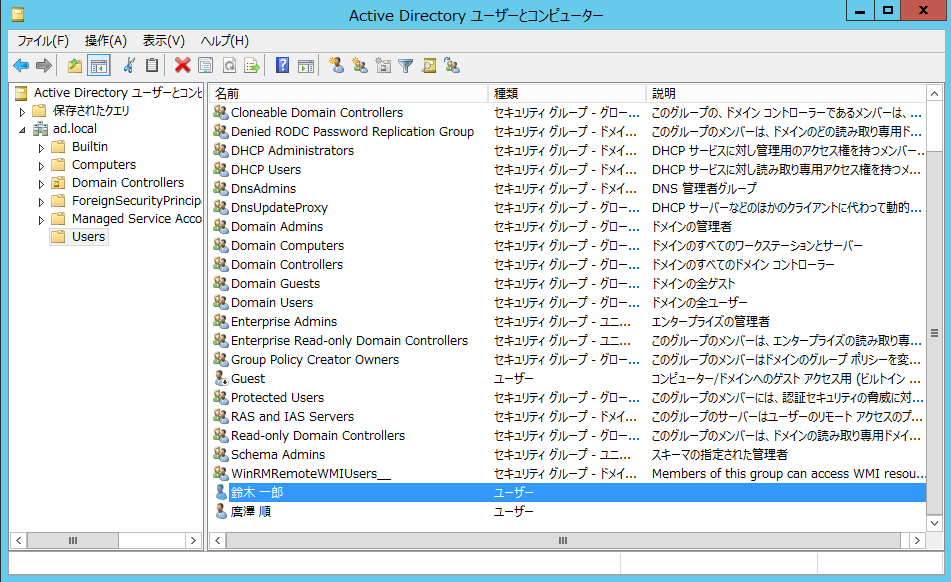
Task: Select 保存されたクエリ in the tree
Action: coord(91,110)
